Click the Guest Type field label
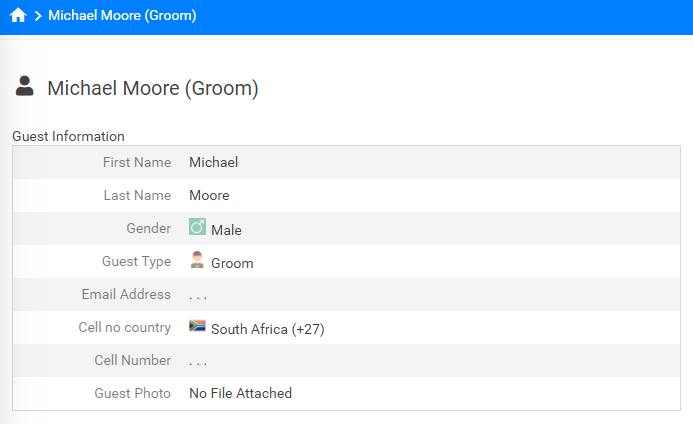The height and width of the screenshot is (424, 693). 137,261
